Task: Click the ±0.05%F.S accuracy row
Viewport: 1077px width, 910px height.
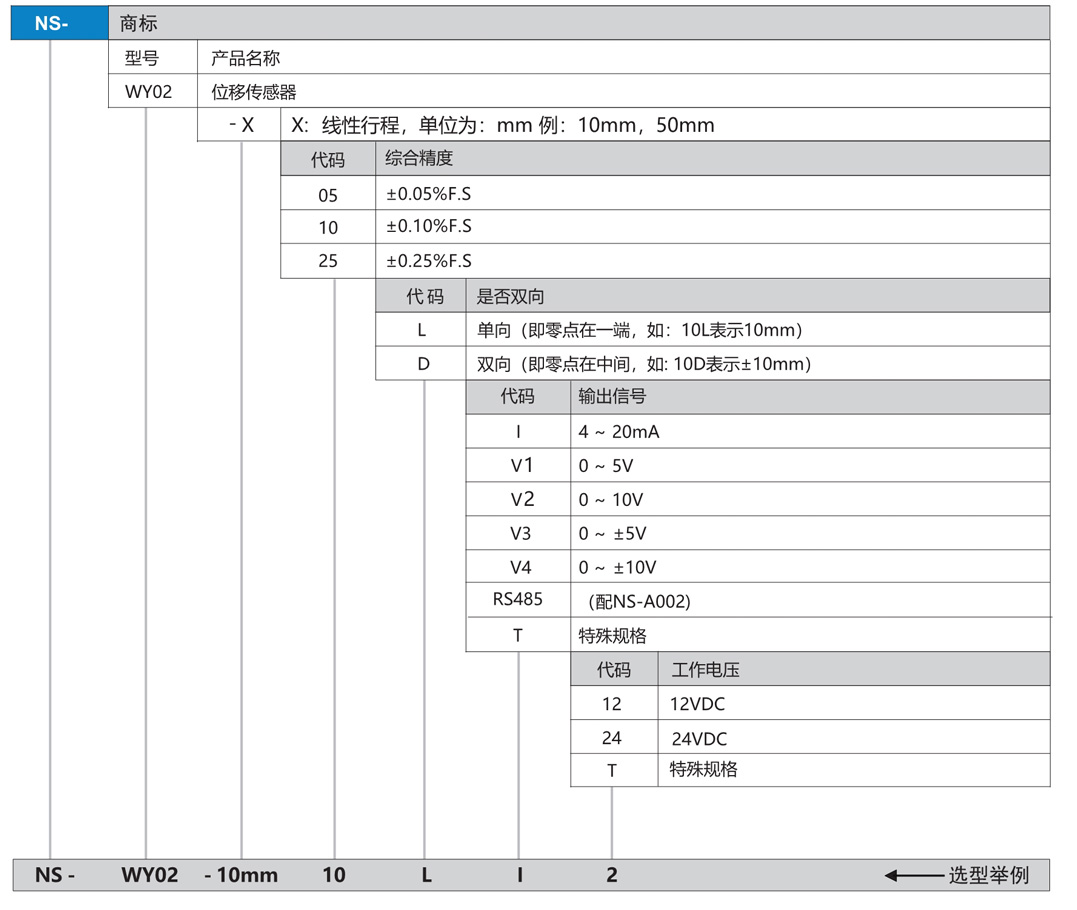Action: [x=712, y=194]
